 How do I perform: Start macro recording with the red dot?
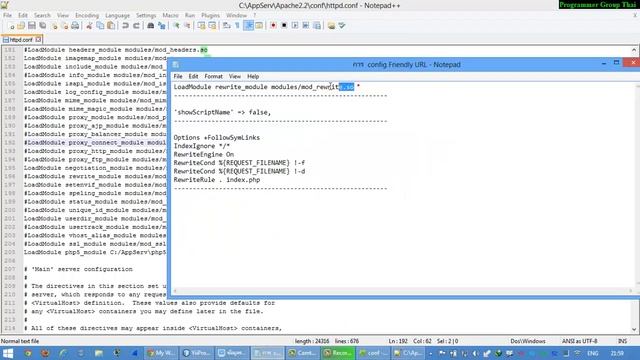tap(273, 26)
